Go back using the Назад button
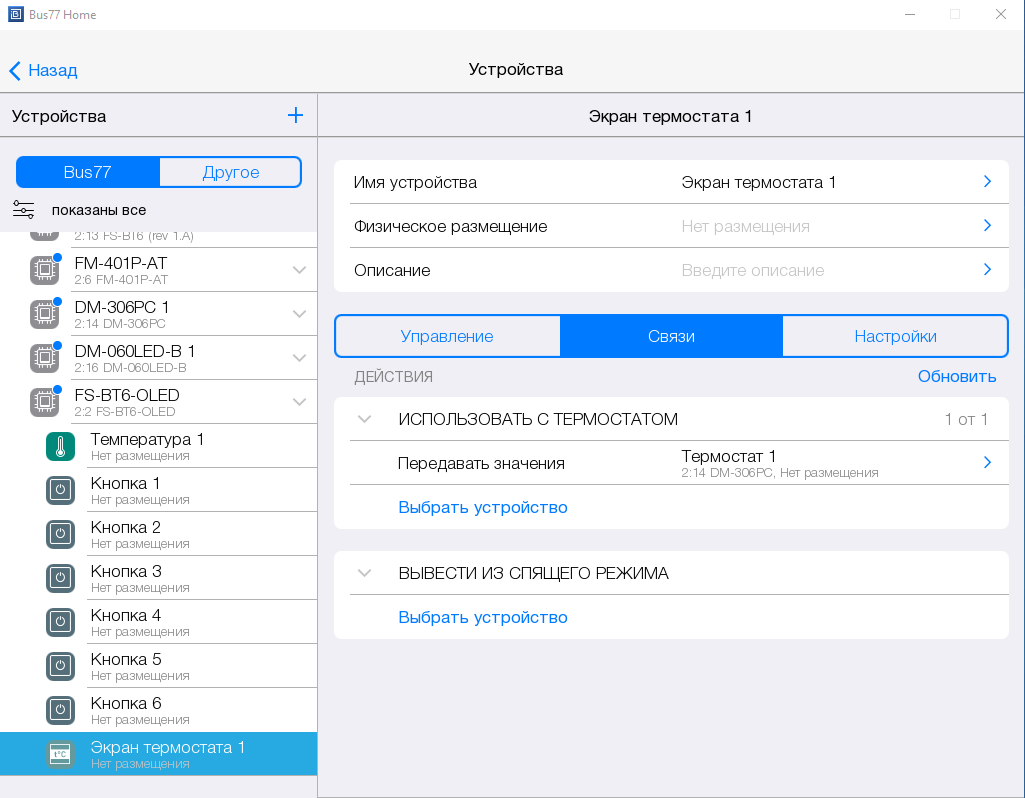Image resolution: width=1025 pixels, height=798 pixels. pyautogui.click(x=43, y=70)
